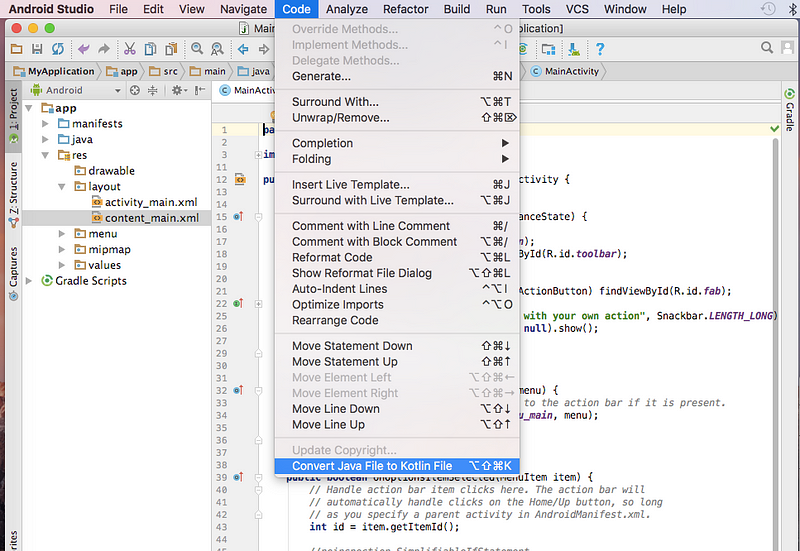Screen dimensions: 800x551
Task: Click override gutter icon on line 39
Action: click(238, 478)
